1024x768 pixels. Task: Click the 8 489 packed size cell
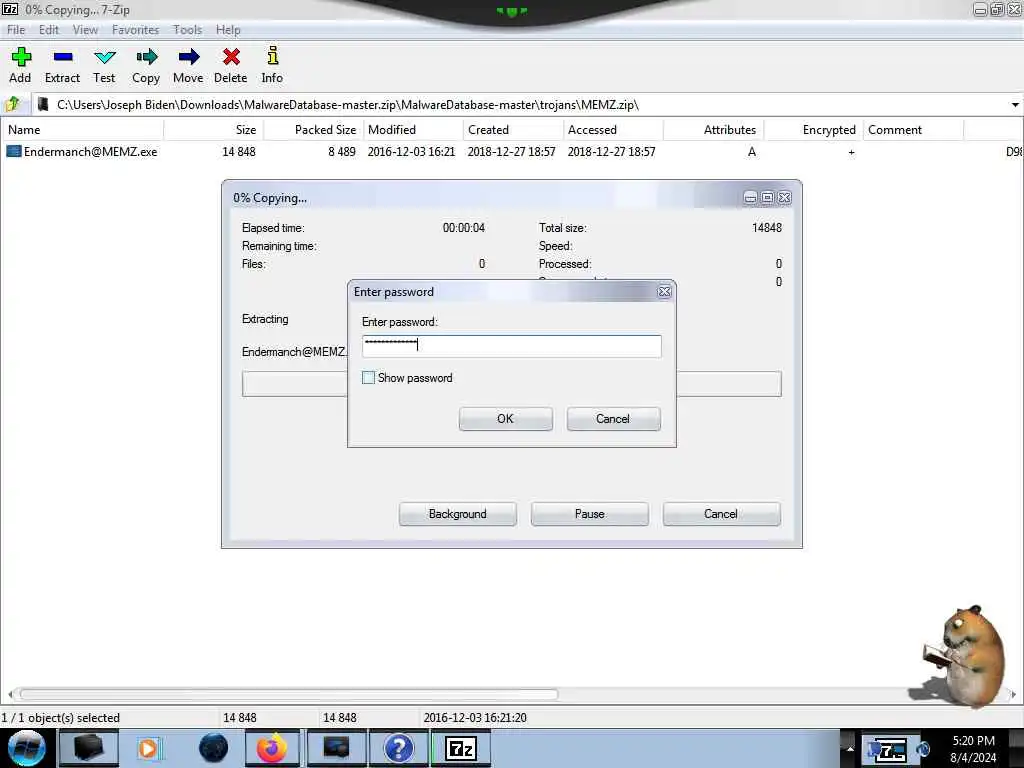(x=342, y=152)
